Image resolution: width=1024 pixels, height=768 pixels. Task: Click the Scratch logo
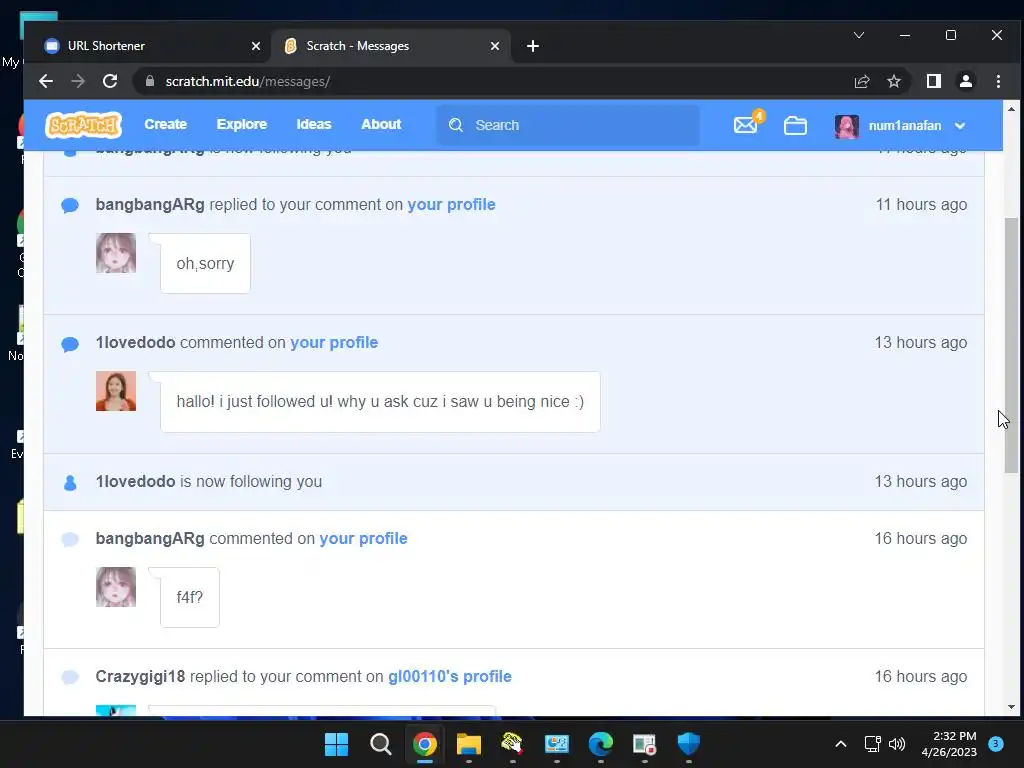(84, 125)
